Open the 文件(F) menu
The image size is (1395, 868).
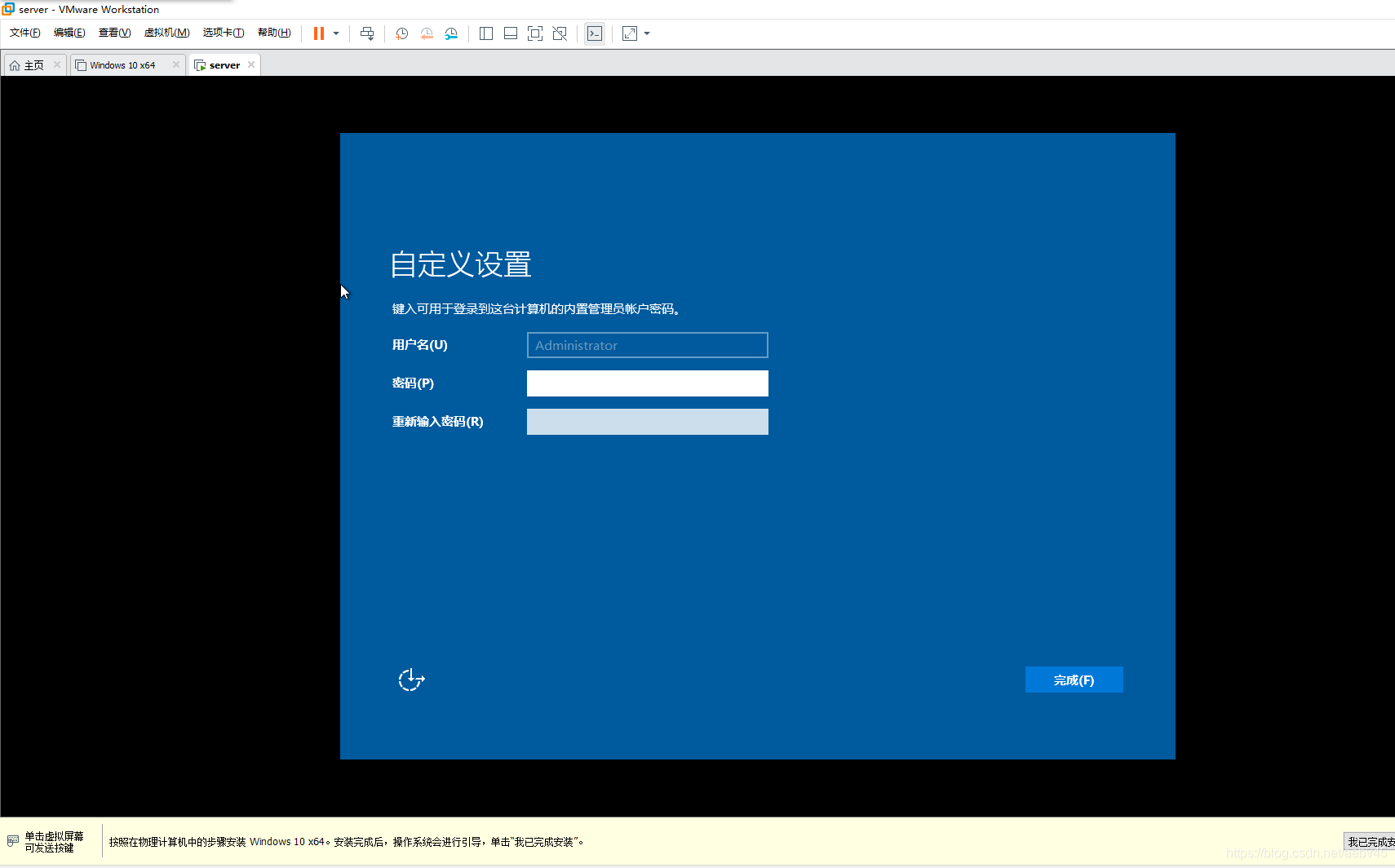(25, 33)
